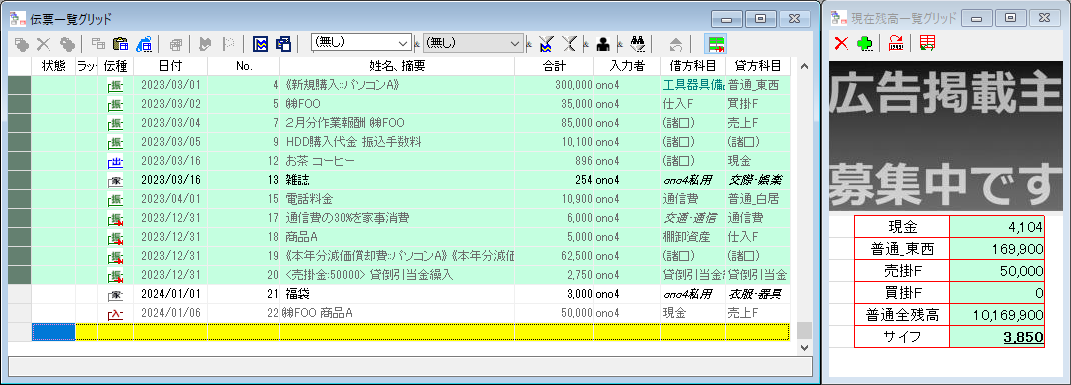Image resolution: width=1071 pixels, height=385 pixels.
Task: Click the 姓名、摘要 column header
Action: coord(397,66)
